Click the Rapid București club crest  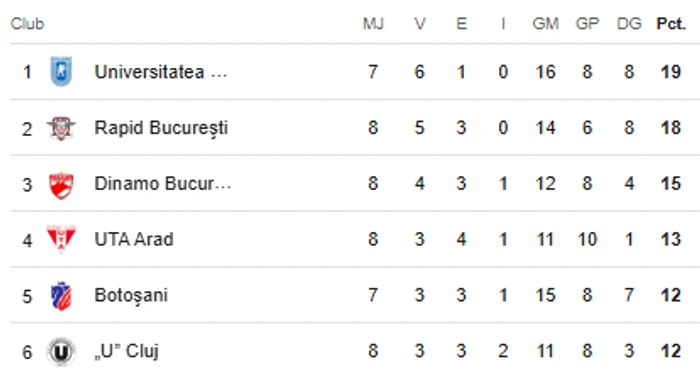tap(61, 128)
